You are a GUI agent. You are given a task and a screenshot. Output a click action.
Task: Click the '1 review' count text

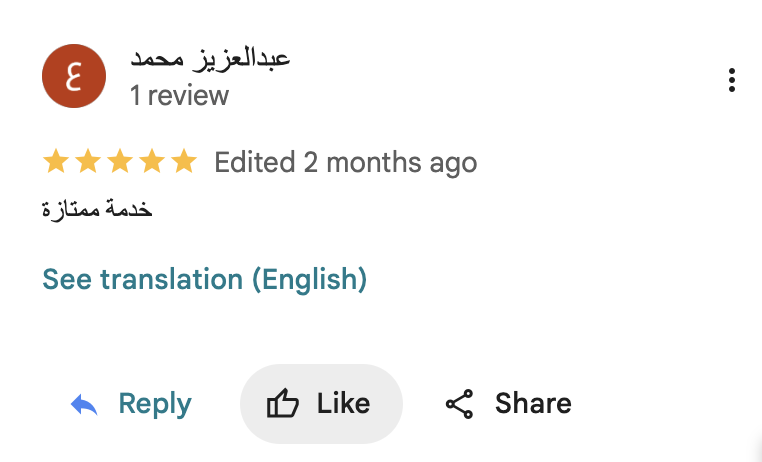tap(179, 96)
